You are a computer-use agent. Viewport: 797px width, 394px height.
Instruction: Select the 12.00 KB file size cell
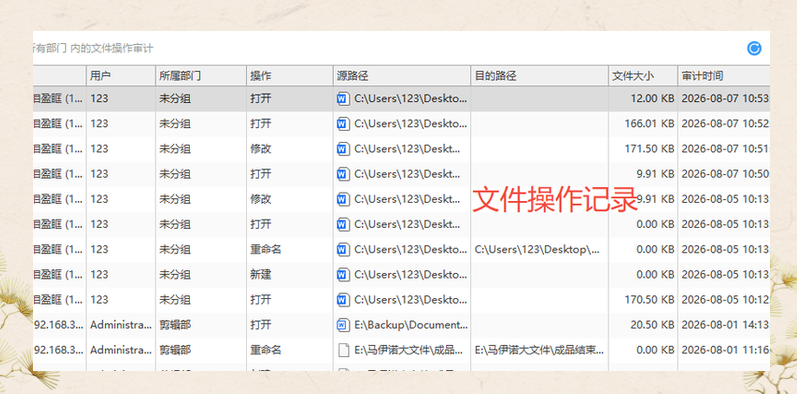(x=652, y=99)
